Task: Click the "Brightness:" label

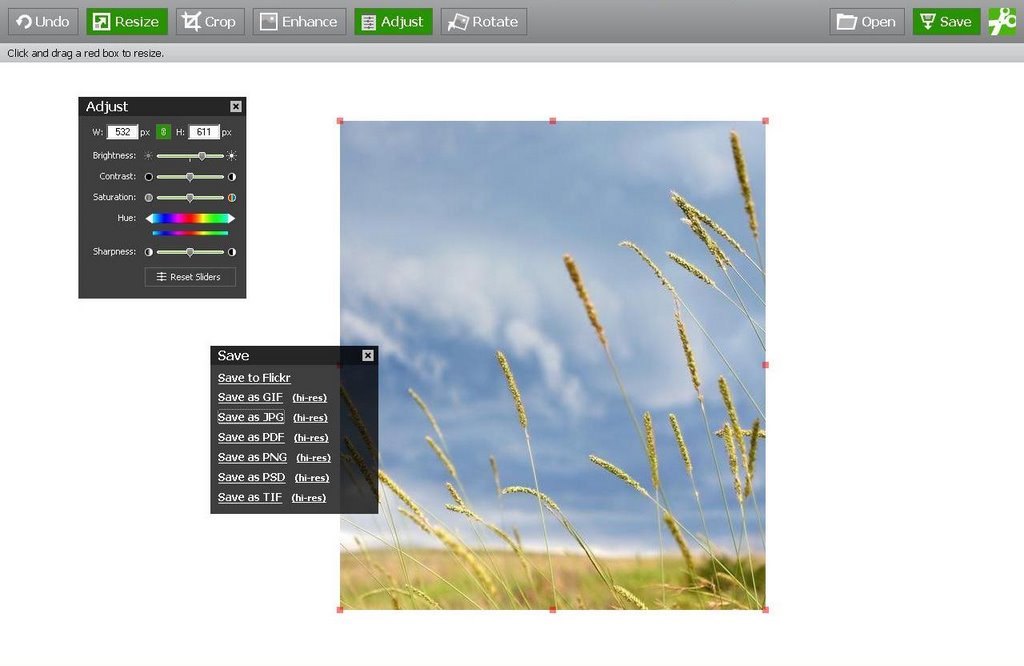Action: (x=114, y=155)
